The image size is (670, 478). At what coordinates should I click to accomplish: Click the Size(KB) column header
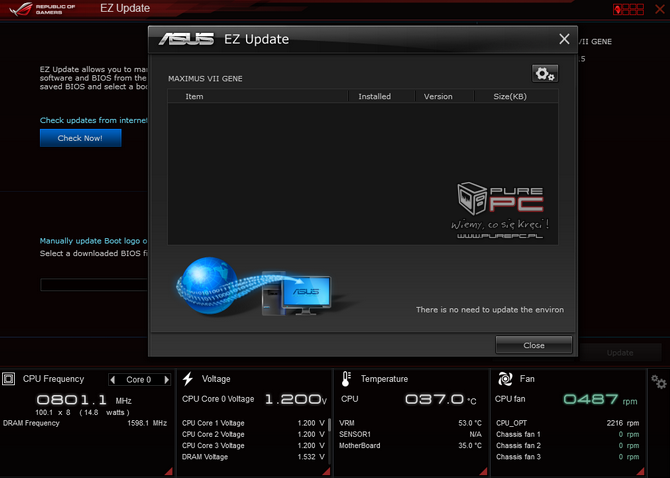510,97
